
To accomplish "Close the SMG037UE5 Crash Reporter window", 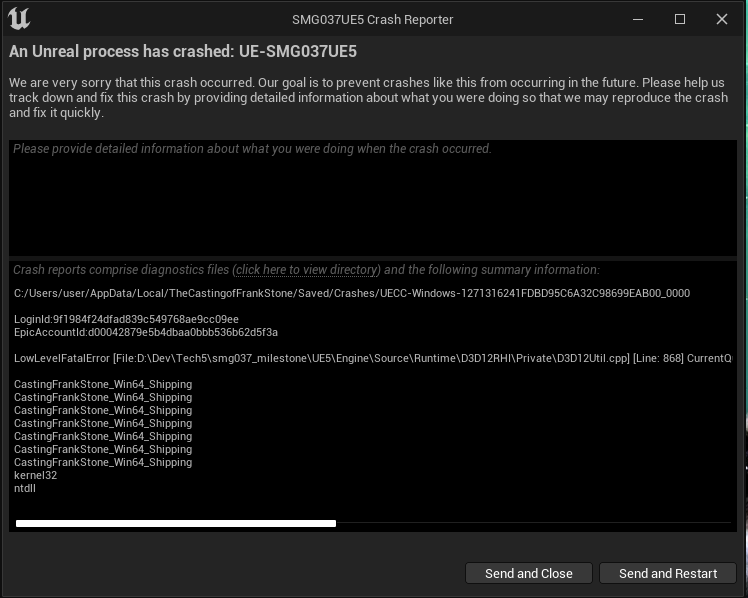I will pos(722,20).
